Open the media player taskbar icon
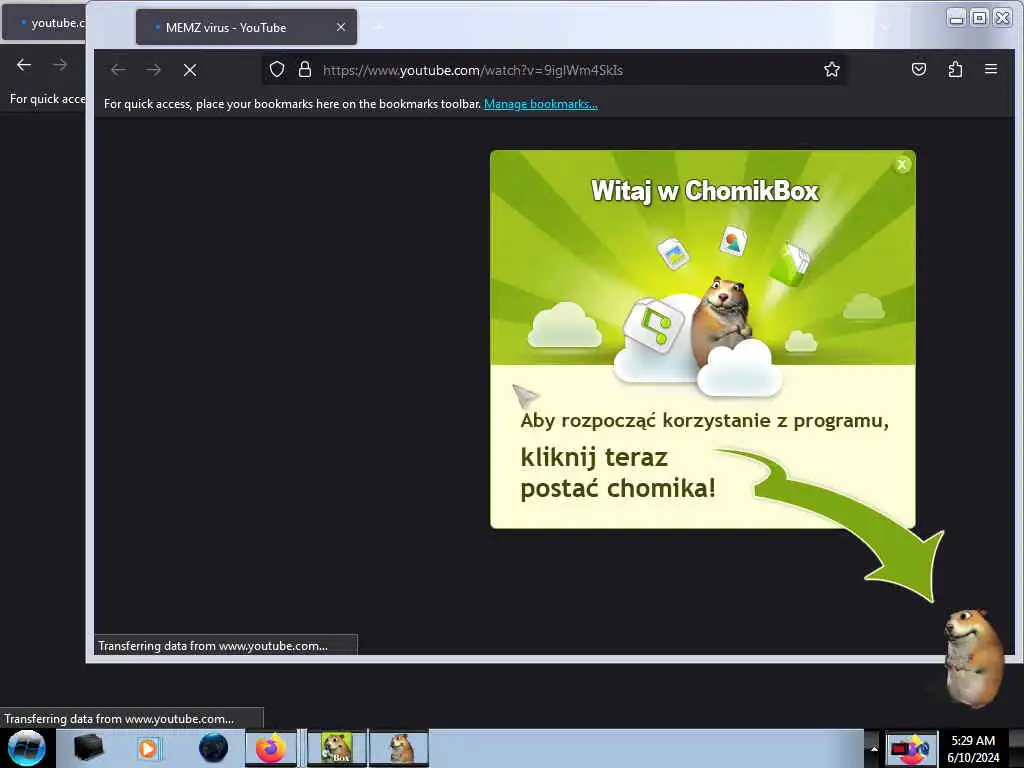Screen dimensions: 1024x768 point(148,748)
